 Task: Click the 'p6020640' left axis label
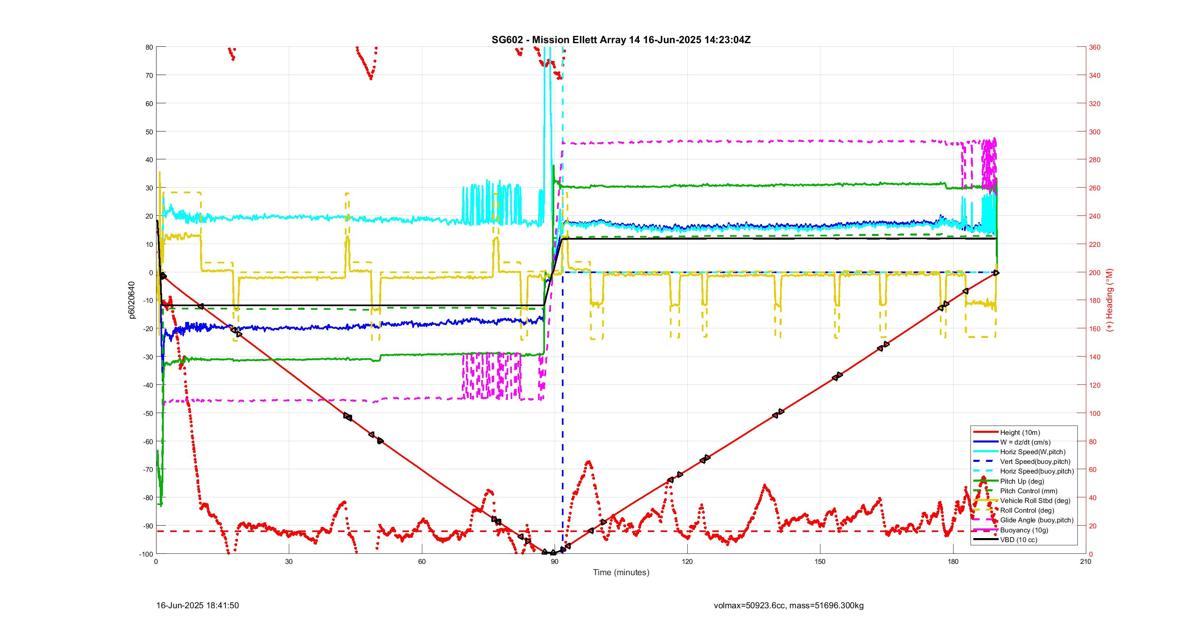click(x=131, y=300)
